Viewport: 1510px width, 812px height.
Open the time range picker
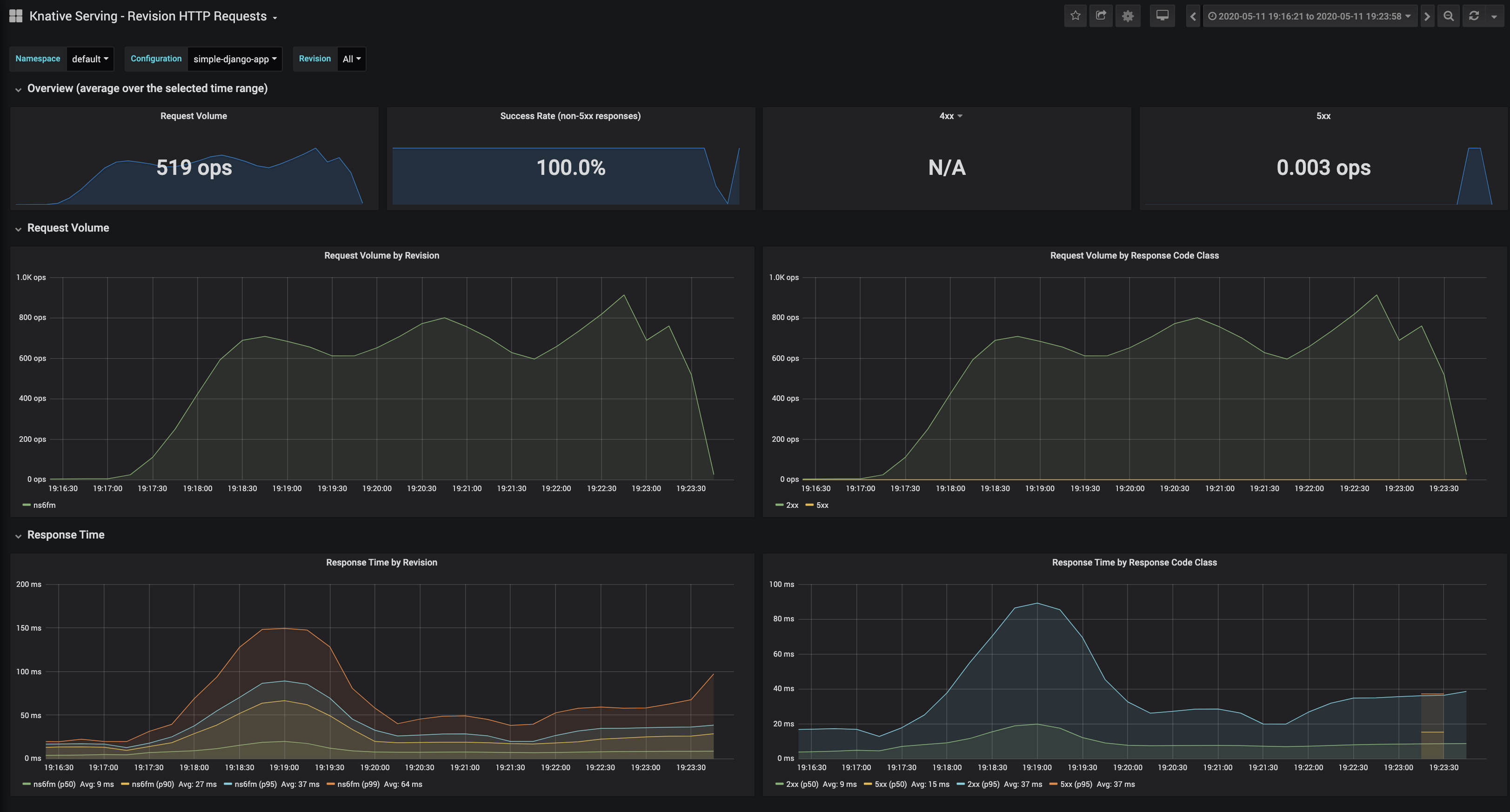(x=1310, y=16)
